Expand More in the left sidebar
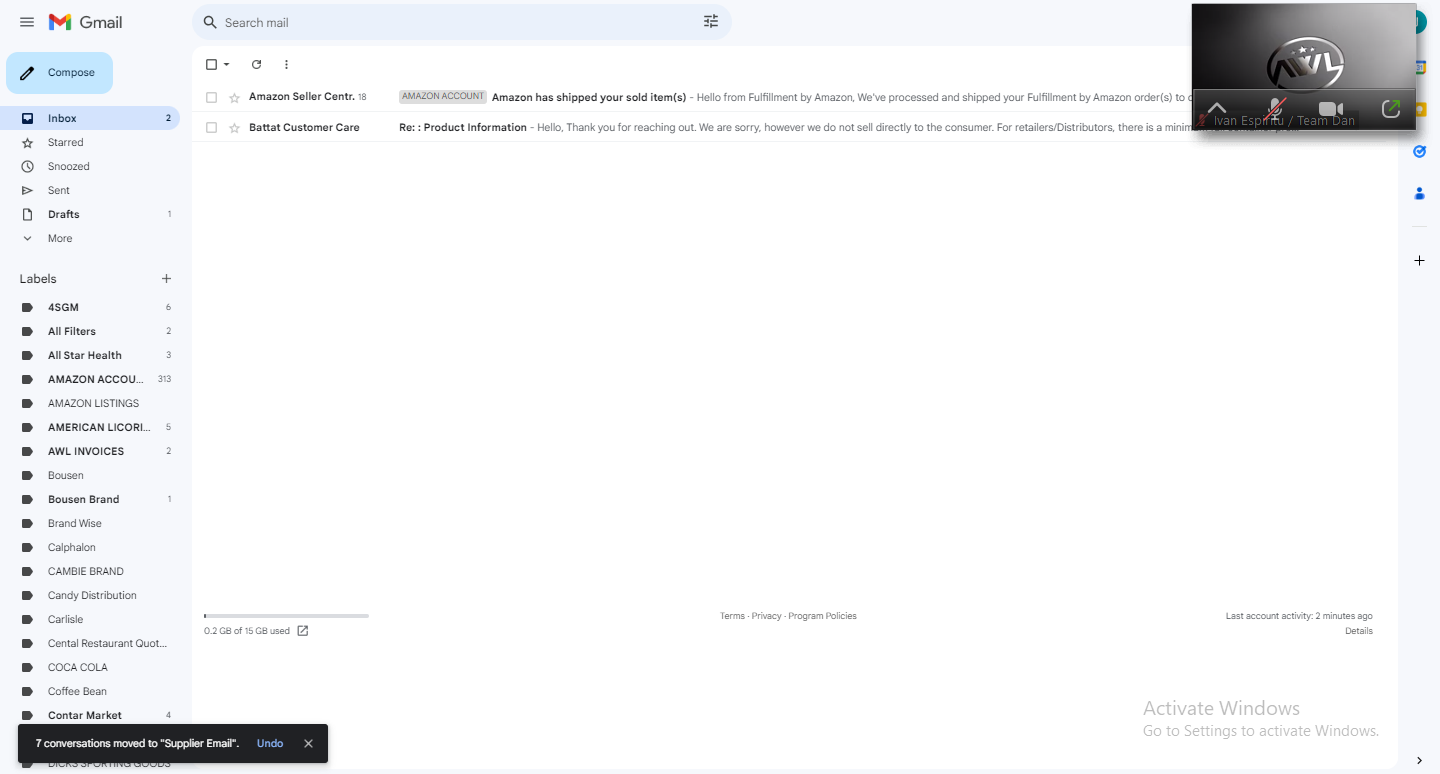Screen dimensions: 1440x774 click(x=60, y=239)
